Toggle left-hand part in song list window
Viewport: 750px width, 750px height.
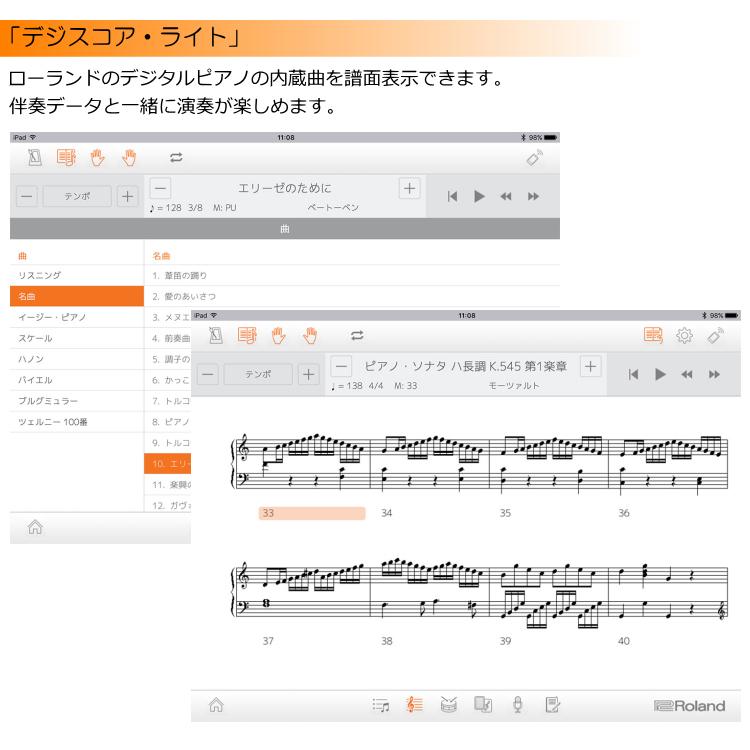click(x=98, y=157)
